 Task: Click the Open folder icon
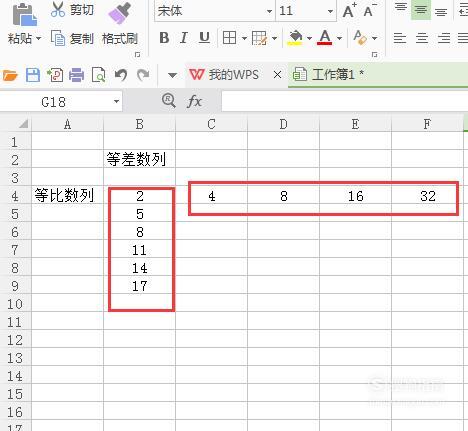[x=10, y=75]
